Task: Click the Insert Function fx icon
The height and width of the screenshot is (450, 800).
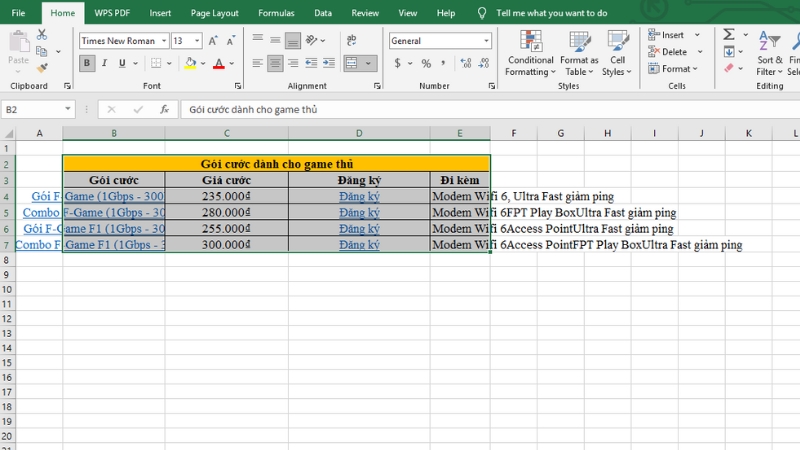Action: 163,109
